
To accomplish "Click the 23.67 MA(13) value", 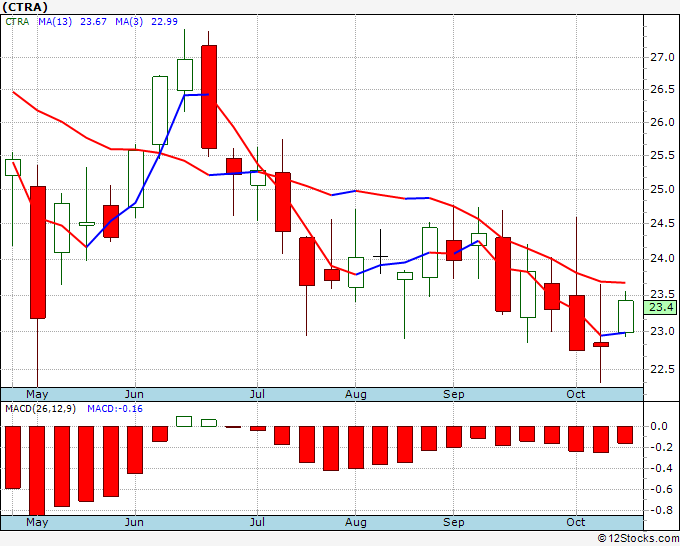I will 93,21.
